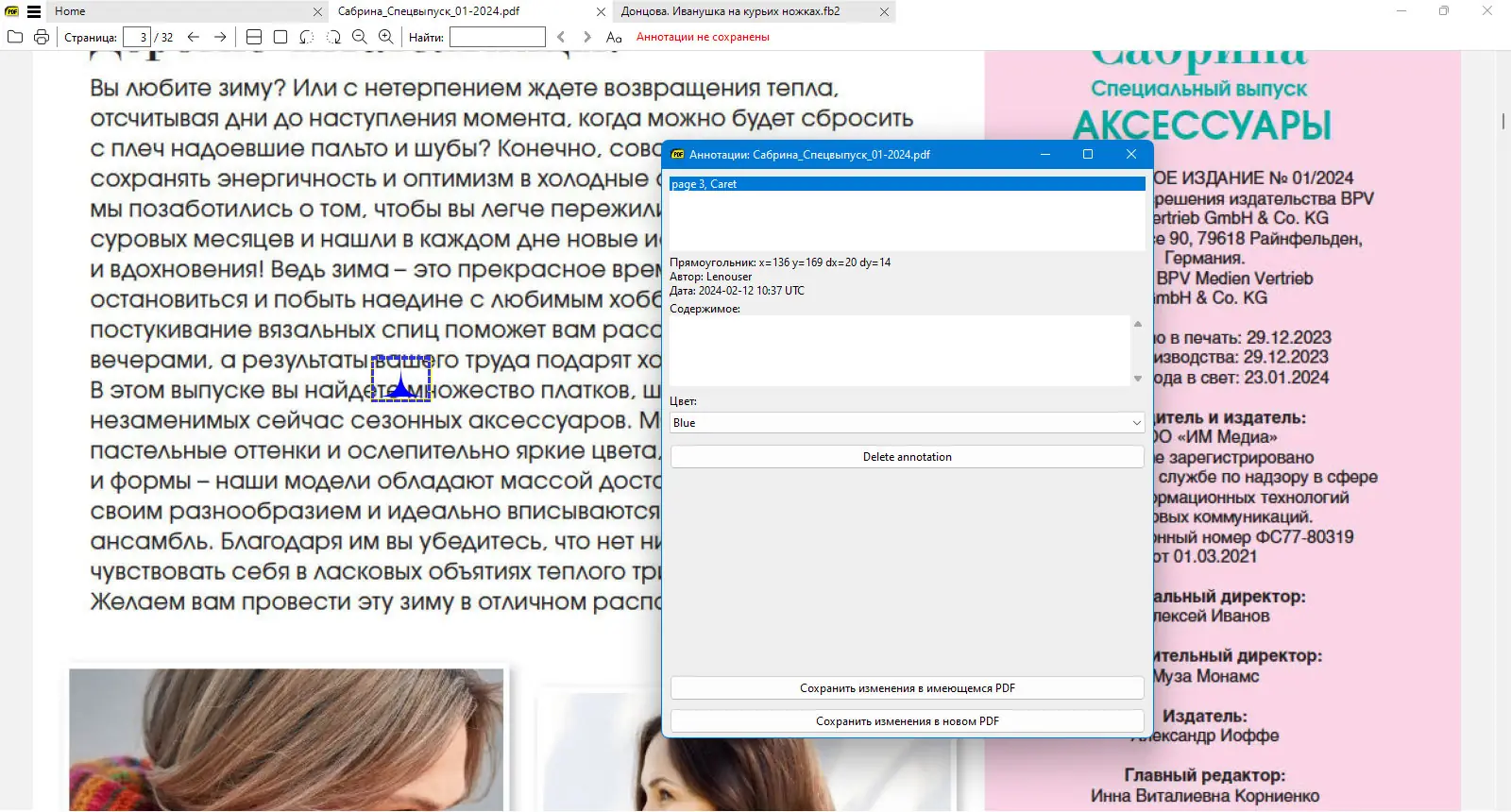The height and width of the screenshot is (812, 1511).
Task: Click the caret annotation on page
Action: coord(400,380)
